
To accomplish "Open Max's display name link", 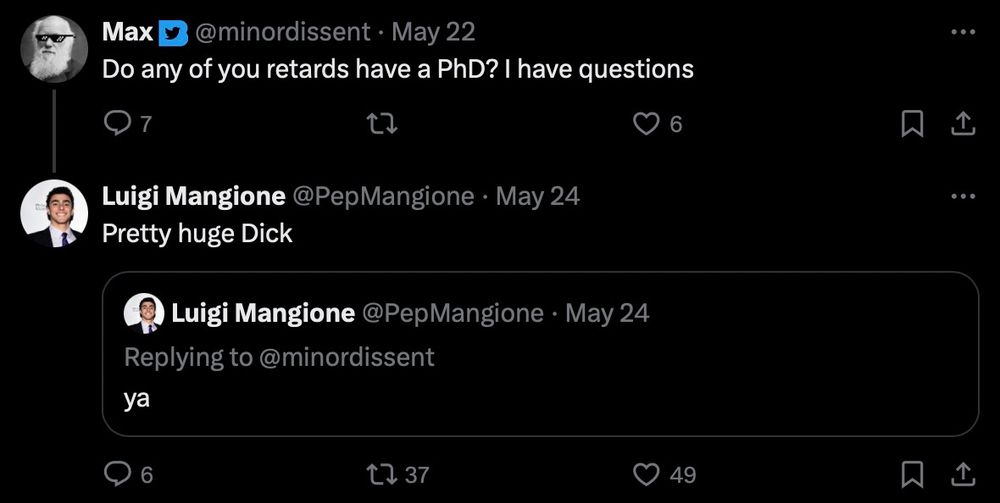I will pyautogui.click(x=127, y=32).
